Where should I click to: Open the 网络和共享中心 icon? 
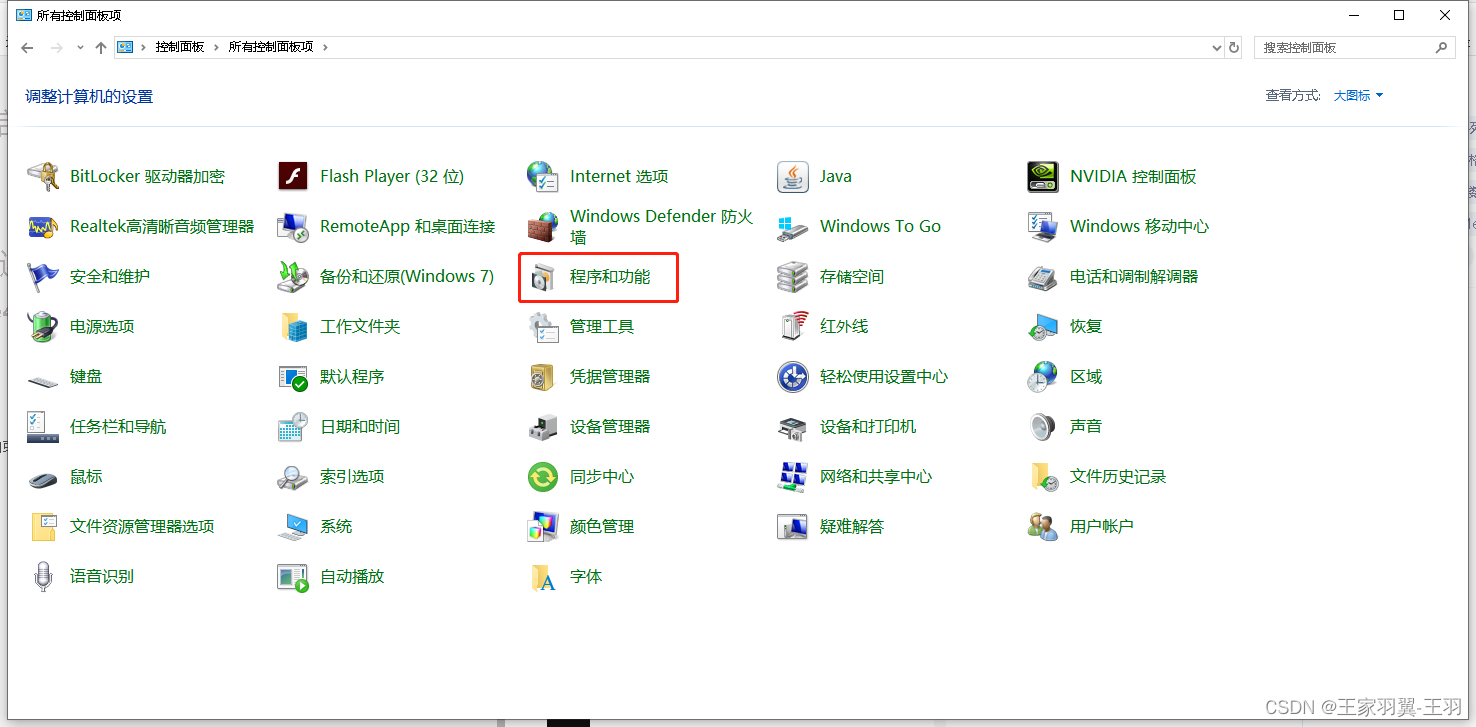(793, 477)
